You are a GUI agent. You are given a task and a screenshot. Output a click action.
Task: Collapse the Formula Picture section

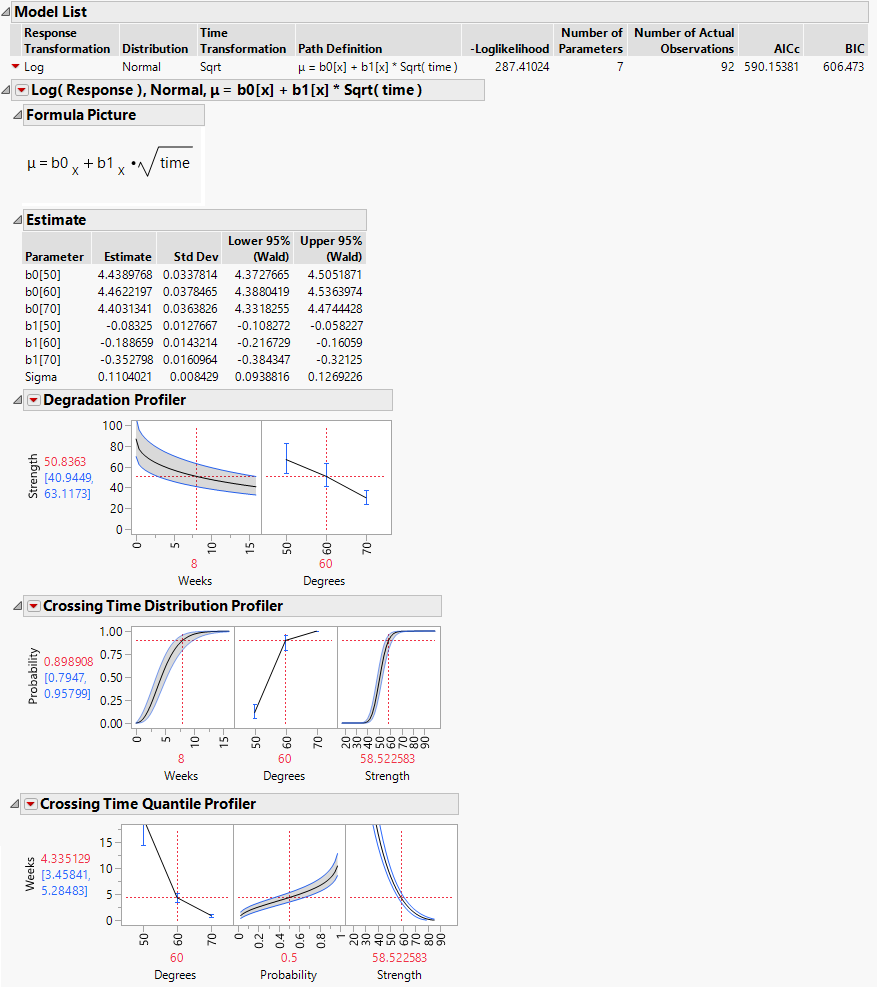18,115
